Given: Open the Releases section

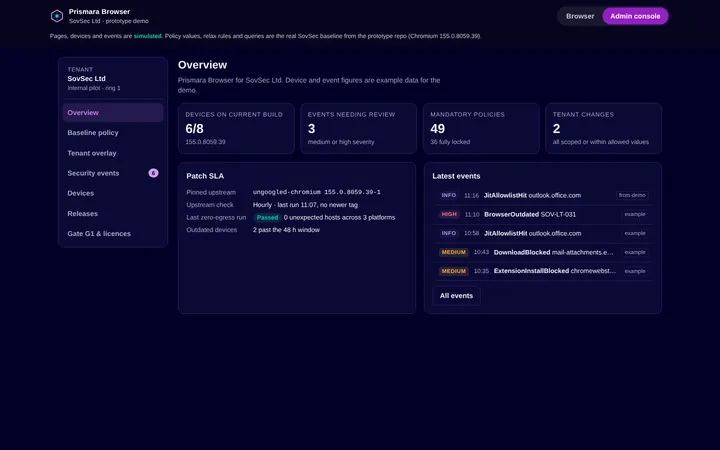Looking at the screenshot, I should (113, 214).
